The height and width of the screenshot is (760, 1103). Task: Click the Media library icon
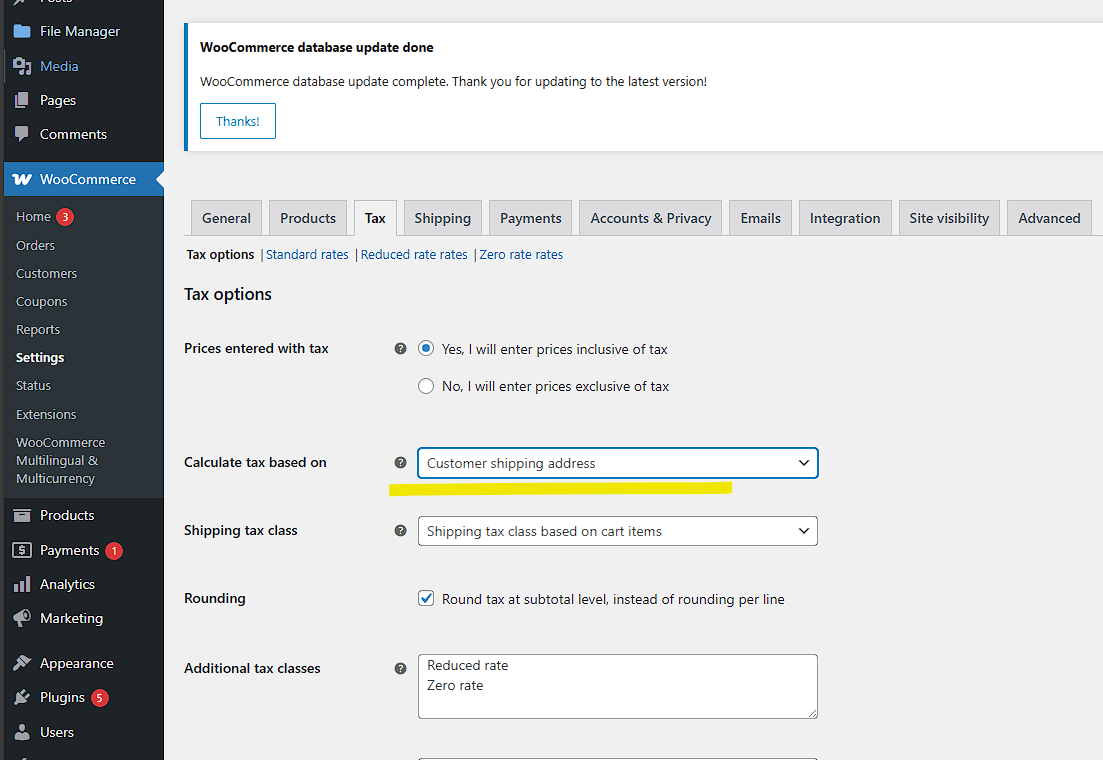[x=22, y=66]
